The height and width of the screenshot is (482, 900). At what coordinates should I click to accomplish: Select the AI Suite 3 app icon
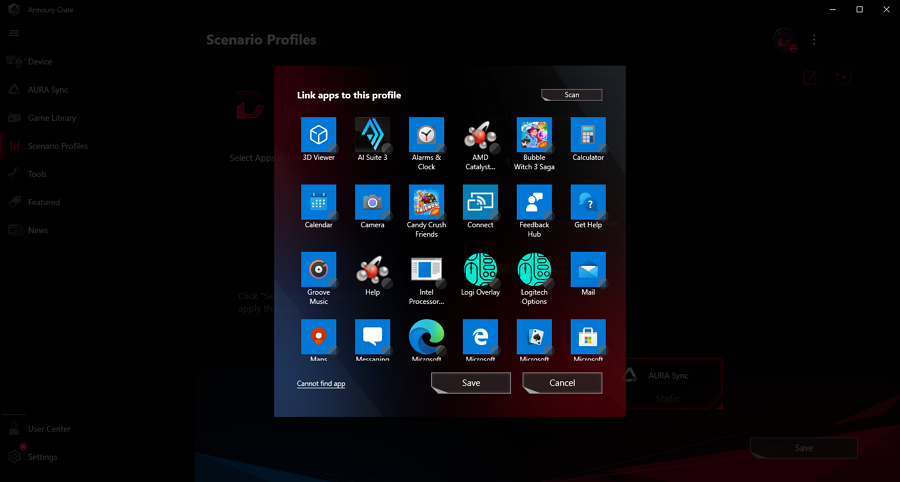[373, 134]
